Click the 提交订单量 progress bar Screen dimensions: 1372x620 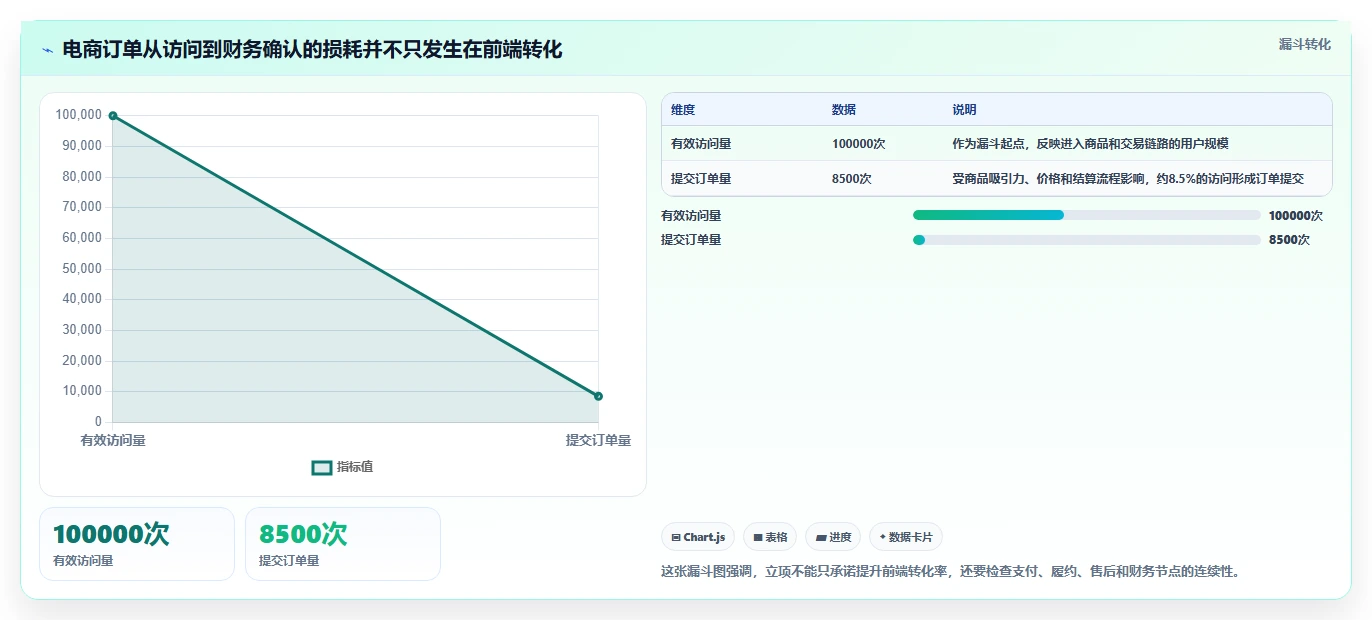coord(1086,240)
